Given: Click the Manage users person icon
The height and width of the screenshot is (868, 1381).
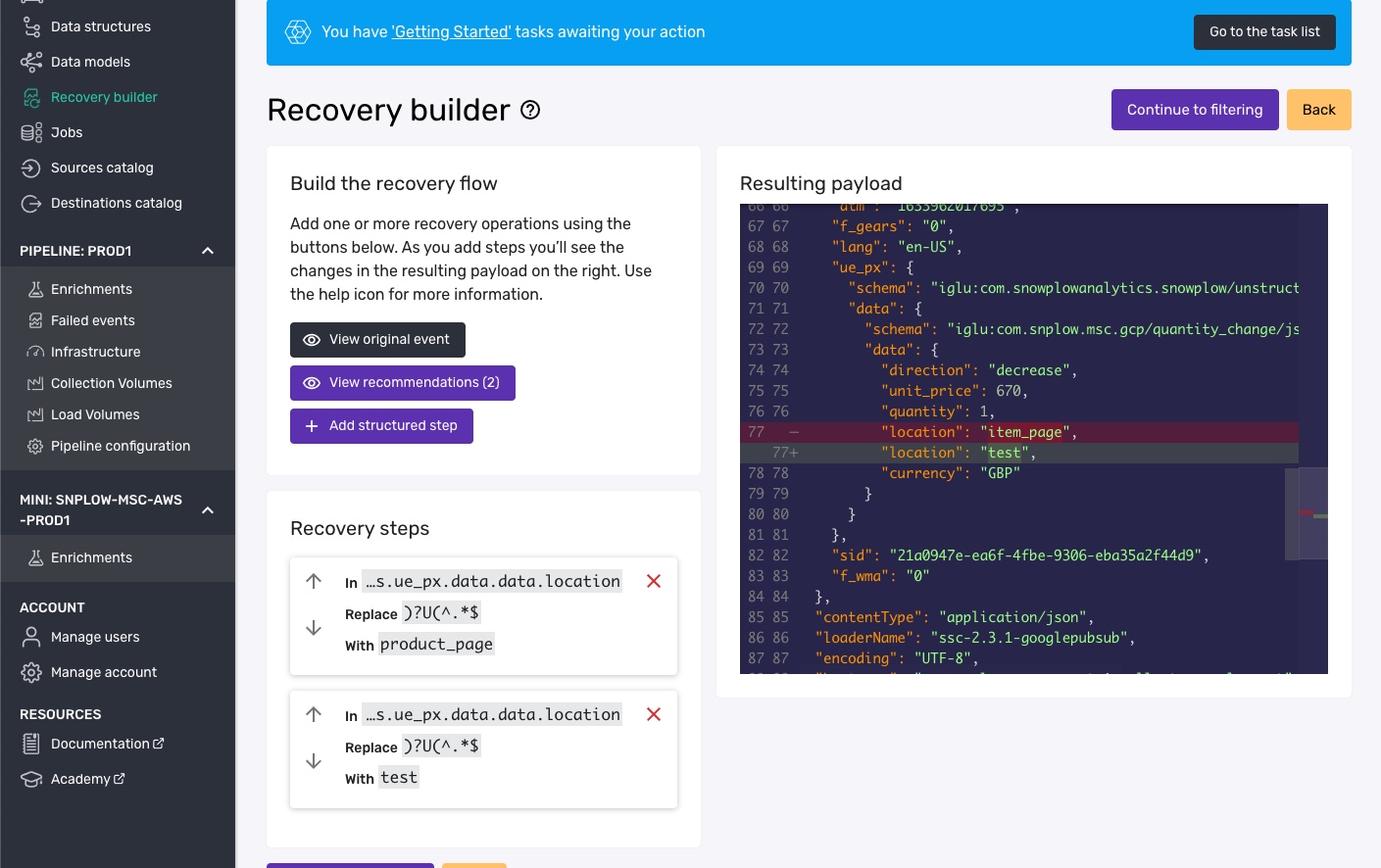Looking at the screenshot, I should pos(31,637).
